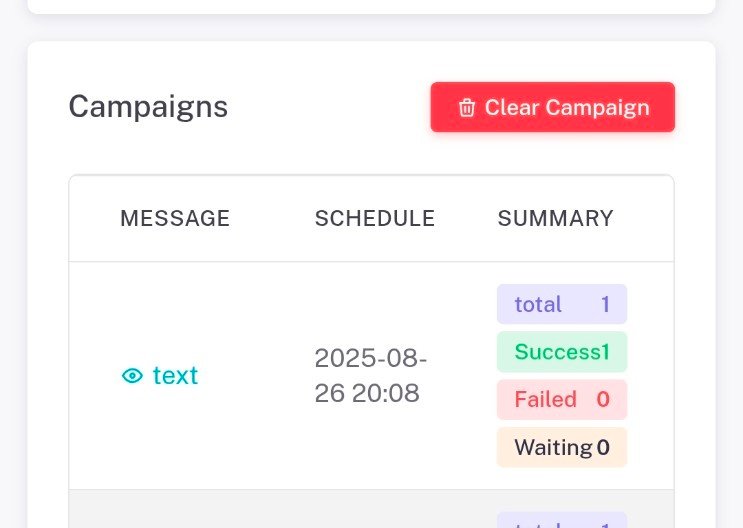Click the green Success badge
This screenshot has width=743, height=528.
pos(561,352)
